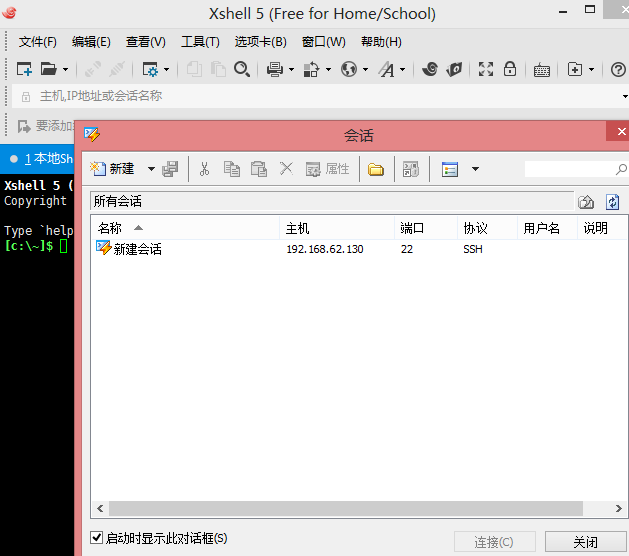Click the Cut scissors icon in sessions dialog

(x=204, y=169)
